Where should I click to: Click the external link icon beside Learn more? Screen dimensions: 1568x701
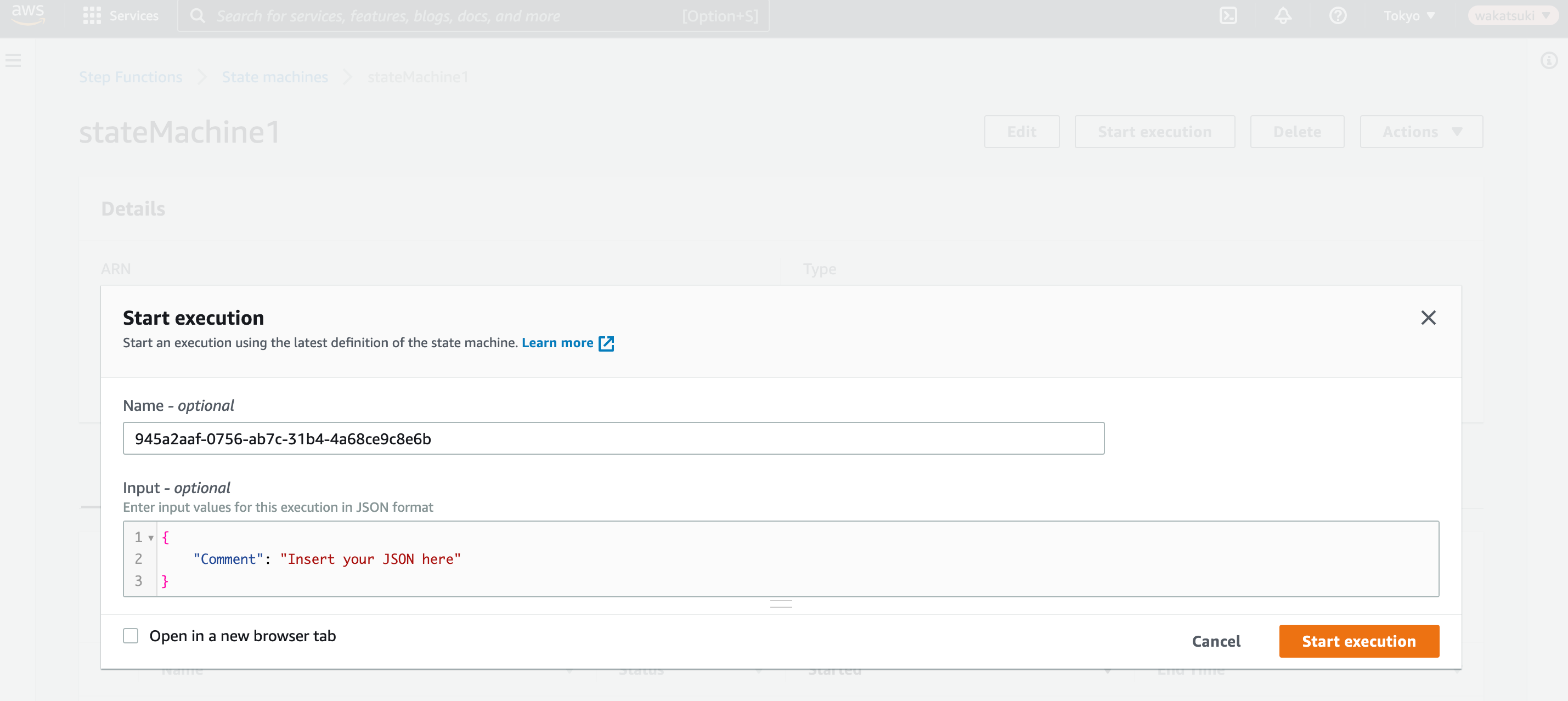[x=606, y=344]
